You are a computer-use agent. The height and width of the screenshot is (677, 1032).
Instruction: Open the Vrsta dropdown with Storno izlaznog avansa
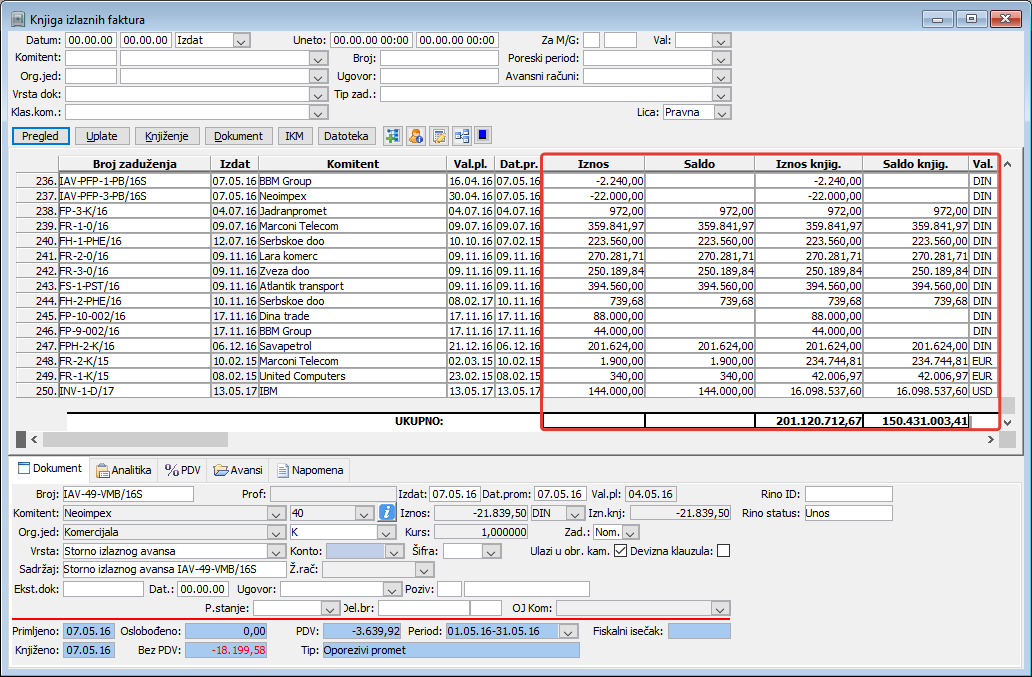tap(276, 551)
